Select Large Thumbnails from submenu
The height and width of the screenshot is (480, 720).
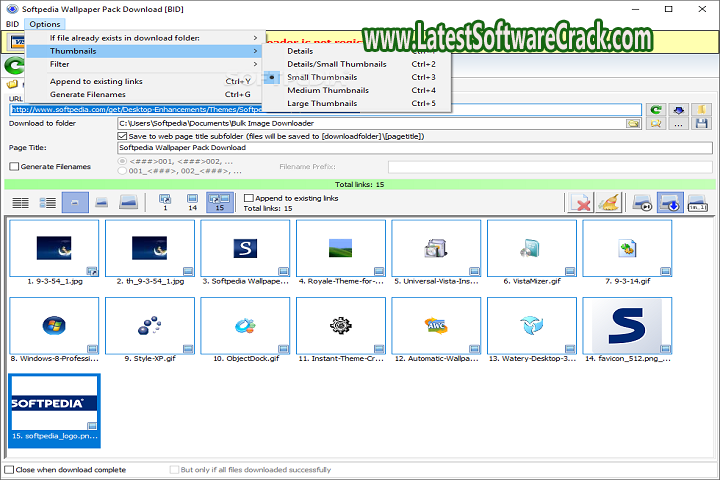coord(356,103)
